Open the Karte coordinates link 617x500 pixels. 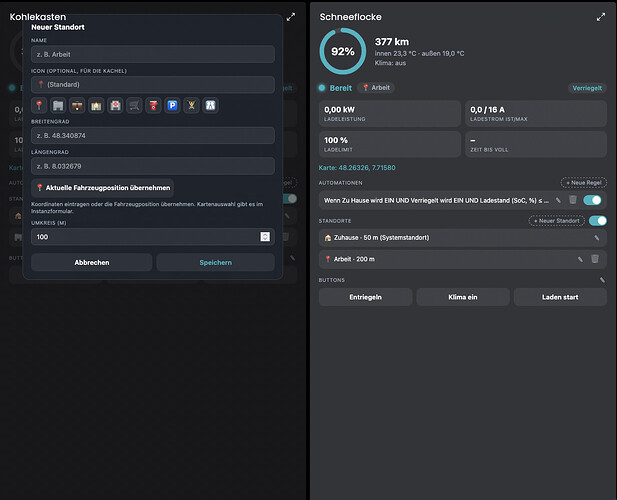(x=357, y=168)
